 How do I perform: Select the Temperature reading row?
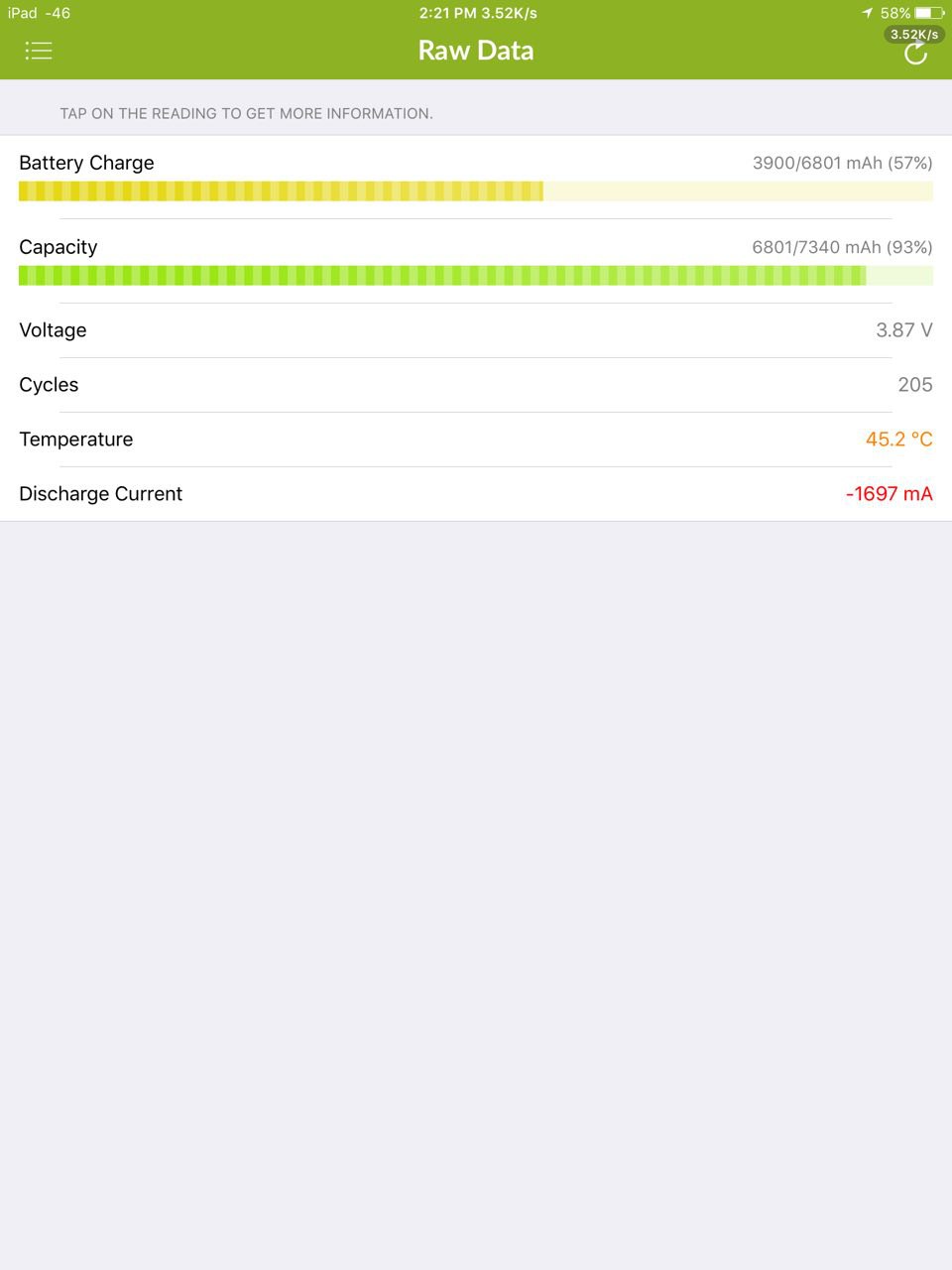pos(476,440)
